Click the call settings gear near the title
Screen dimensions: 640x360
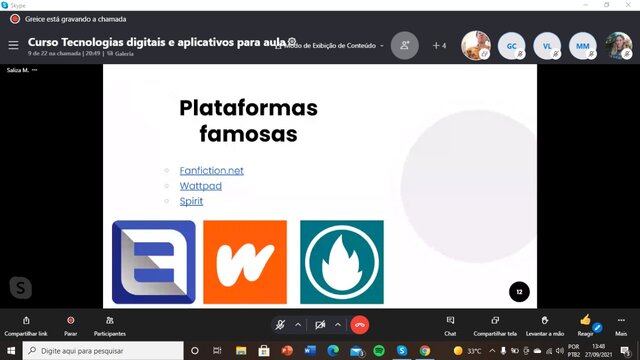click(292, 41)
